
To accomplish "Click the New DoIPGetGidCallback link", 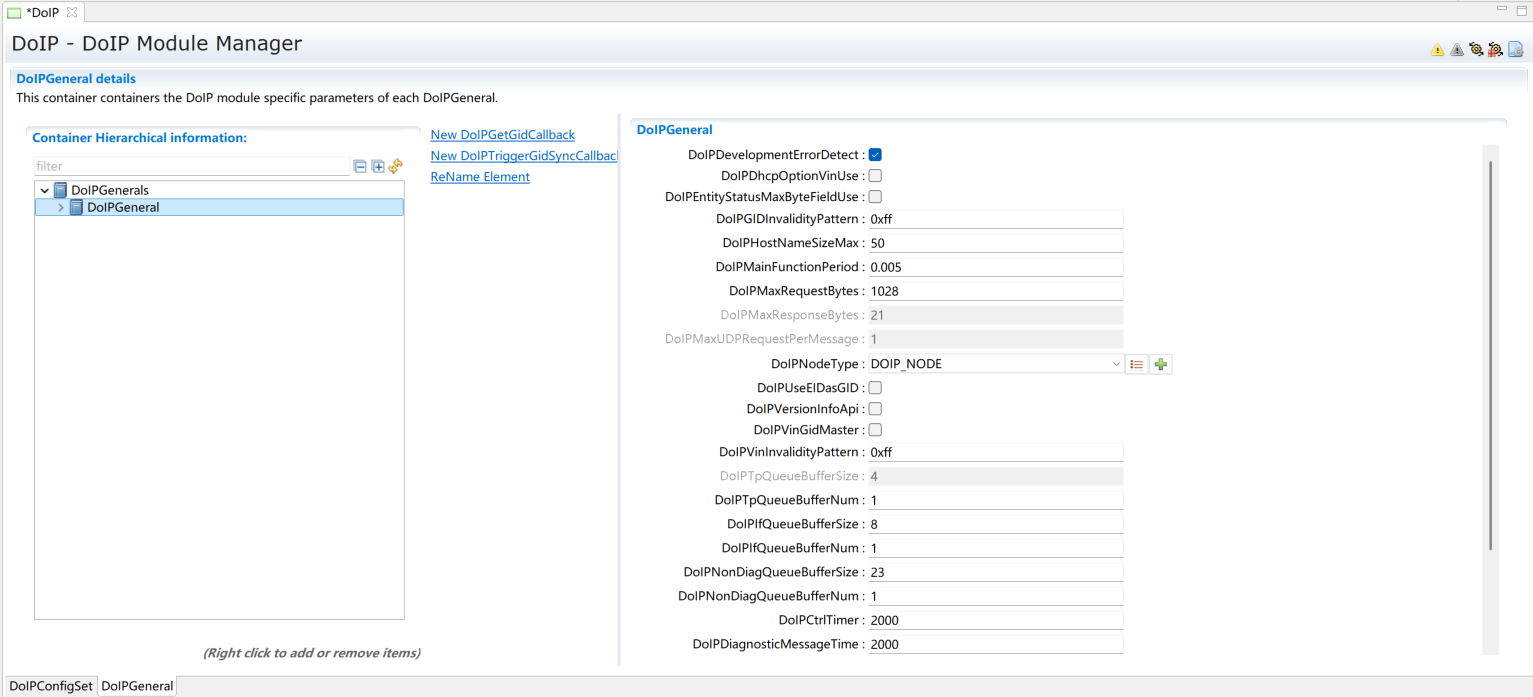I will tap(502, 135).
